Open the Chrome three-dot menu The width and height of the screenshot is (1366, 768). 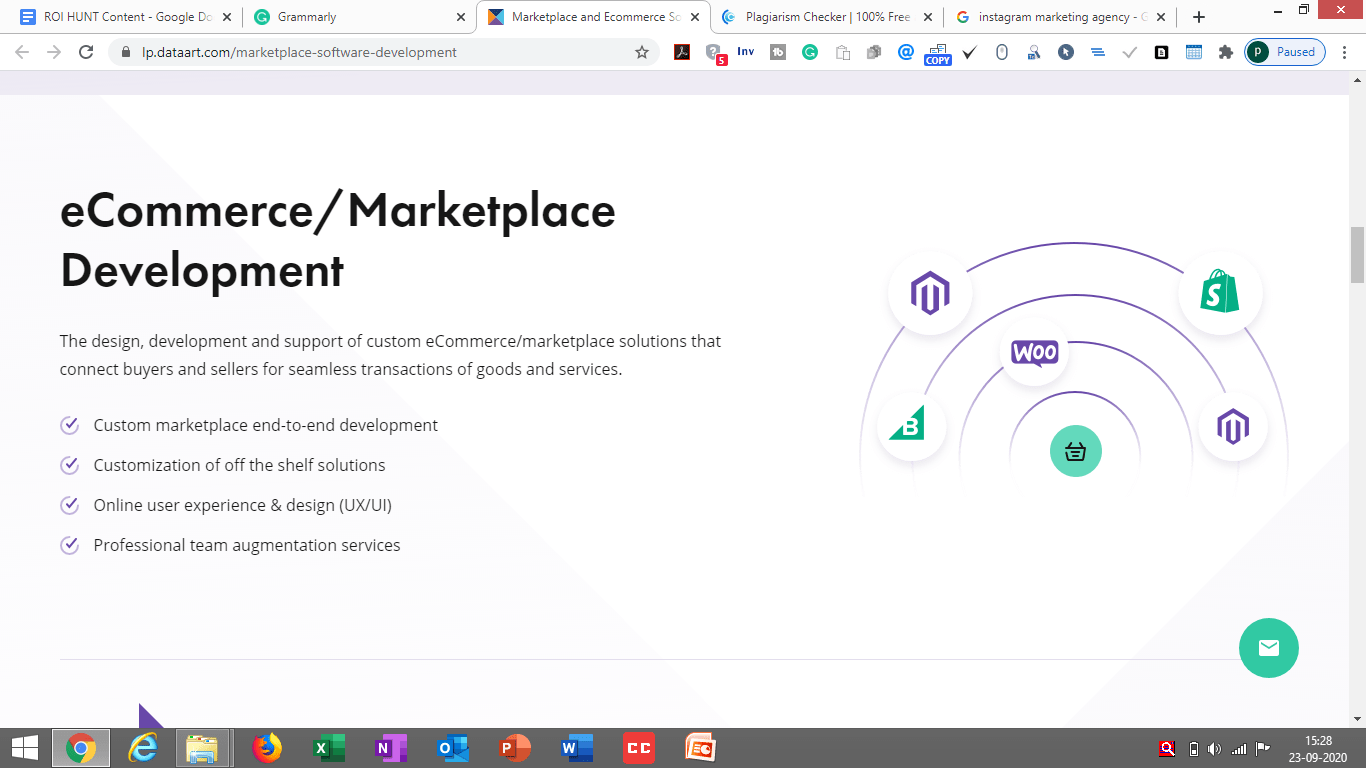(x=1345, y=52)
